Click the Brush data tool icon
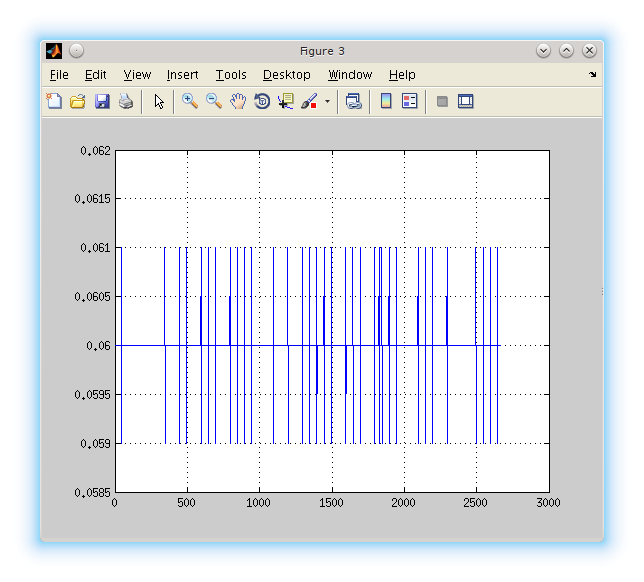Screen dimensions: 644x582 (x=309, y=101)
